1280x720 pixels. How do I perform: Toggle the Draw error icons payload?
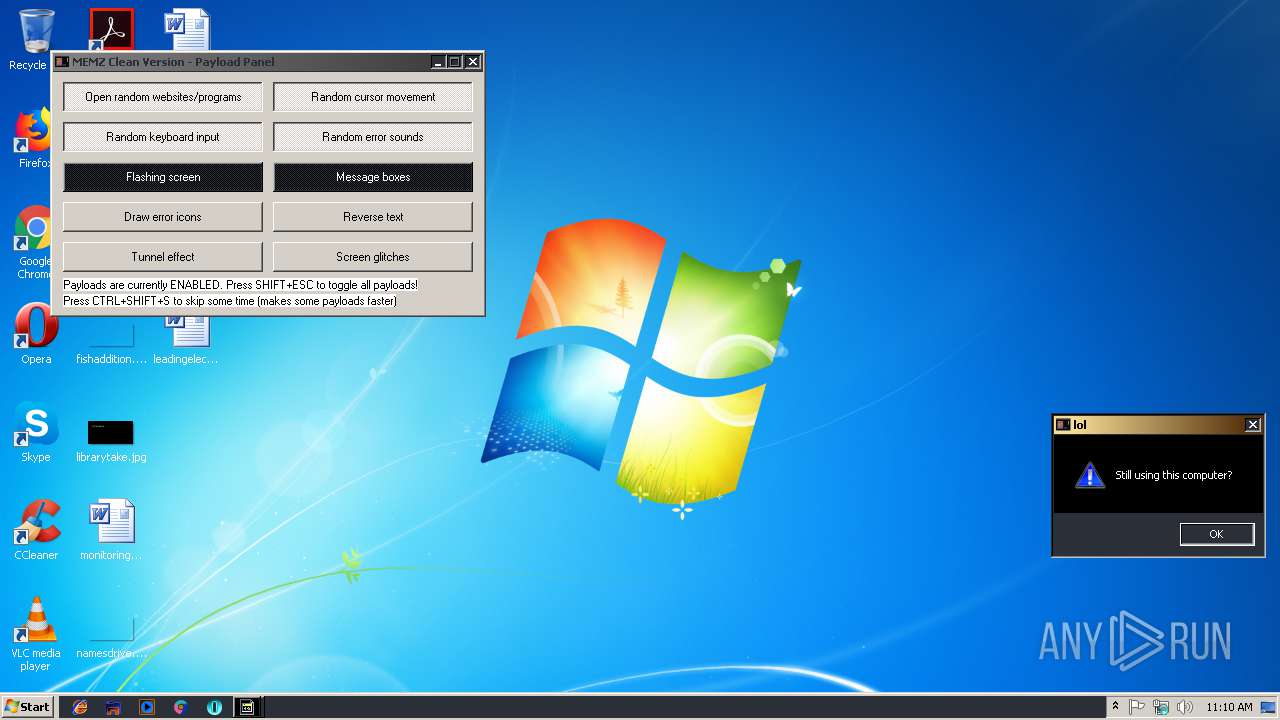pos(163,217)
